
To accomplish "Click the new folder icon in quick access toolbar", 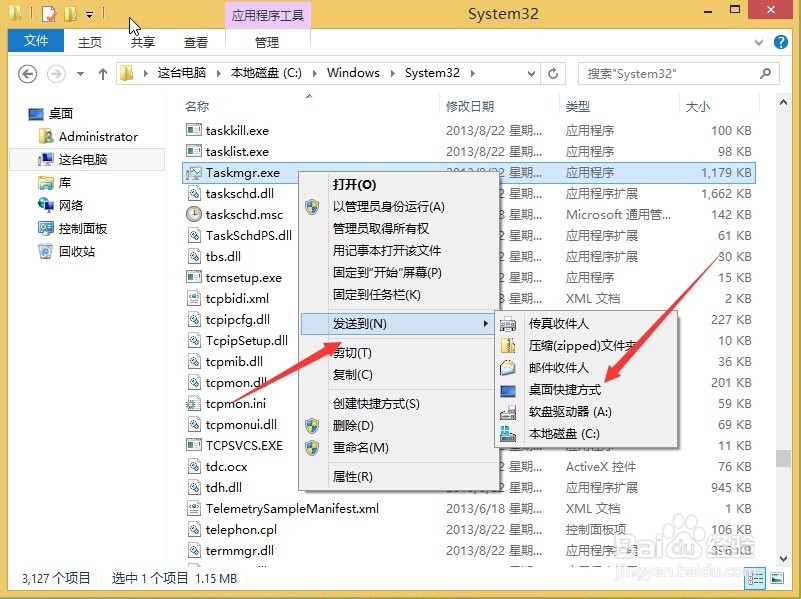I will point(70,13).
